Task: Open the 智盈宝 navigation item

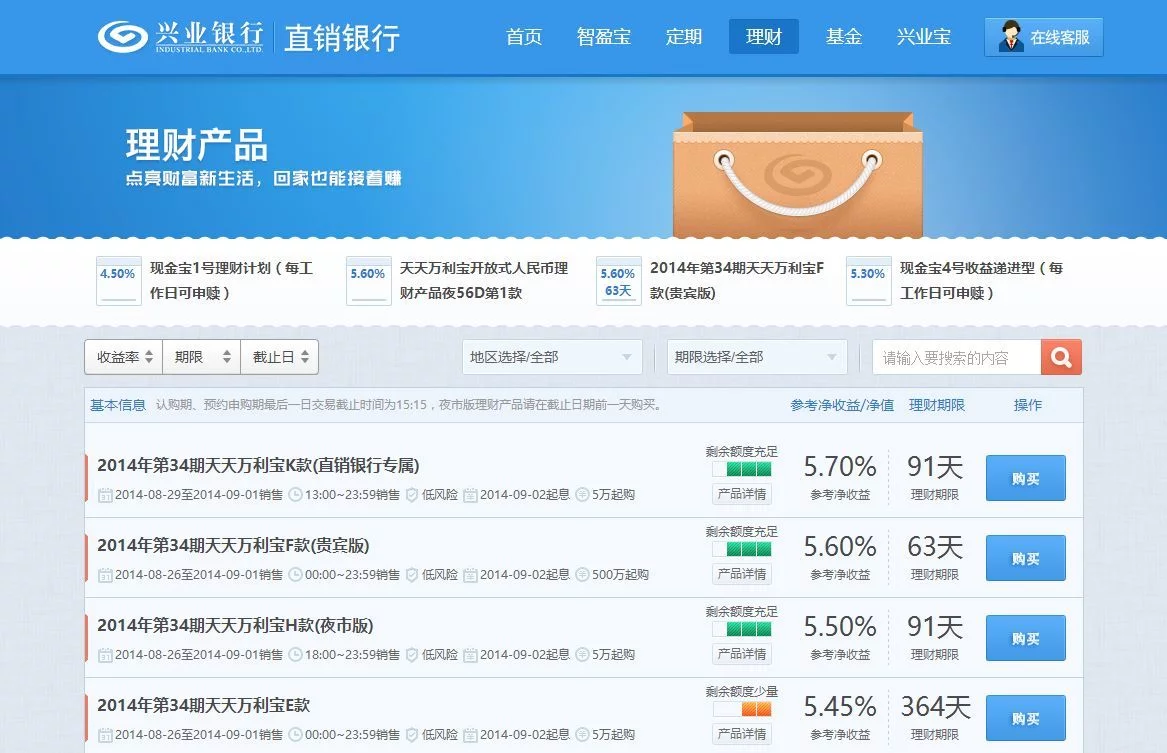Action: 604,36
